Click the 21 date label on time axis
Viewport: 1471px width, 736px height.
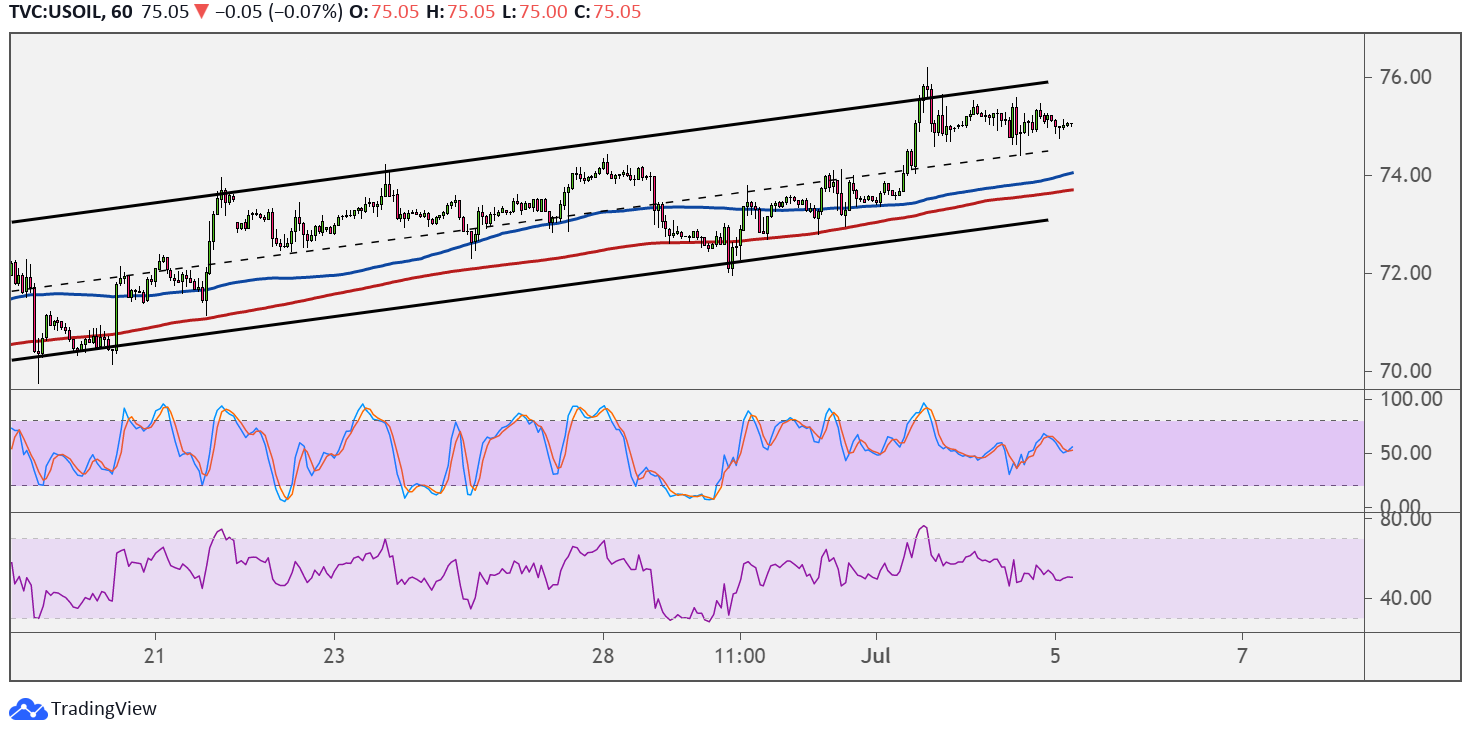point(154,656)
